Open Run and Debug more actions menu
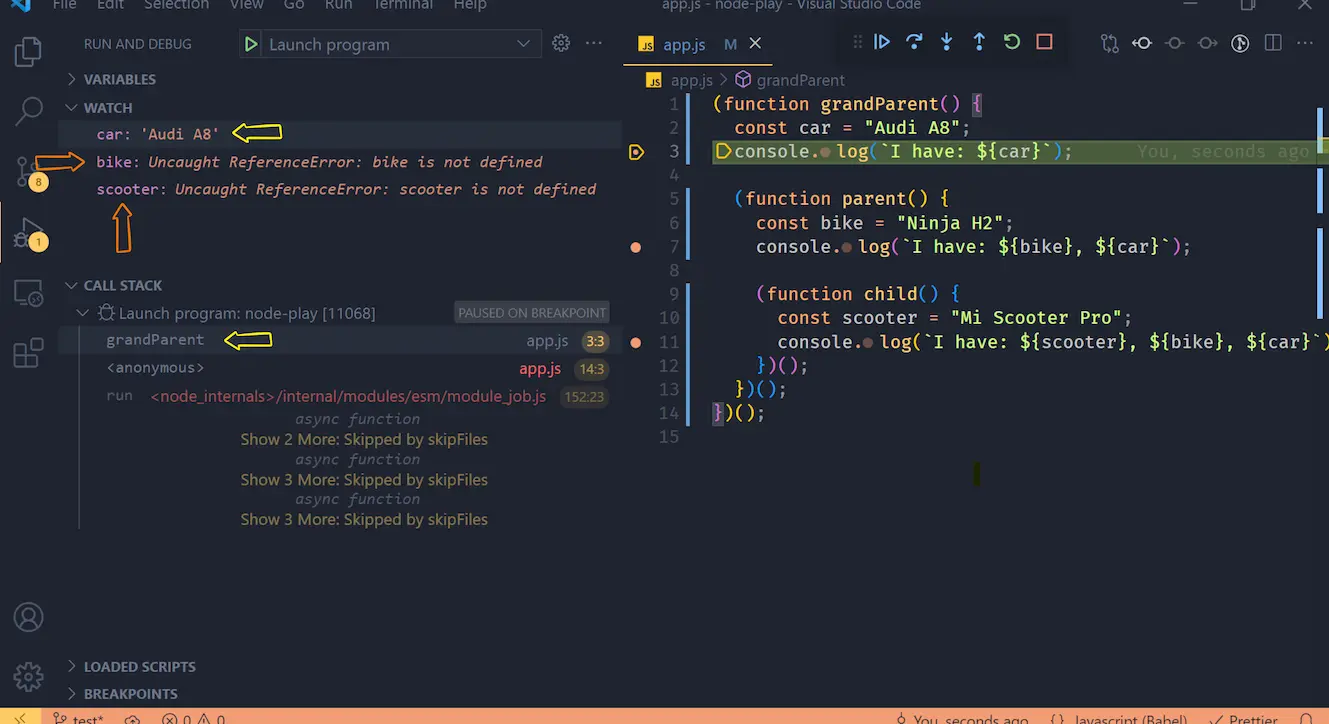This screenshot has height=724, width=1329. point(594,44)
